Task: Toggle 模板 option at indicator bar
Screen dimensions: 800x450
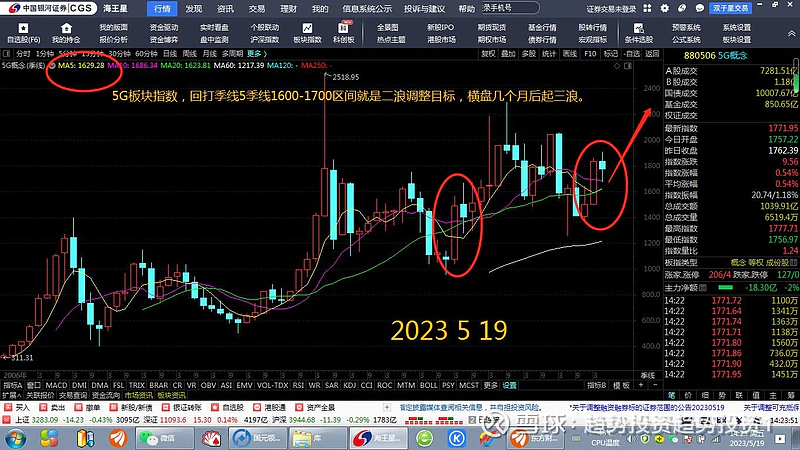Action: (621, 385)
